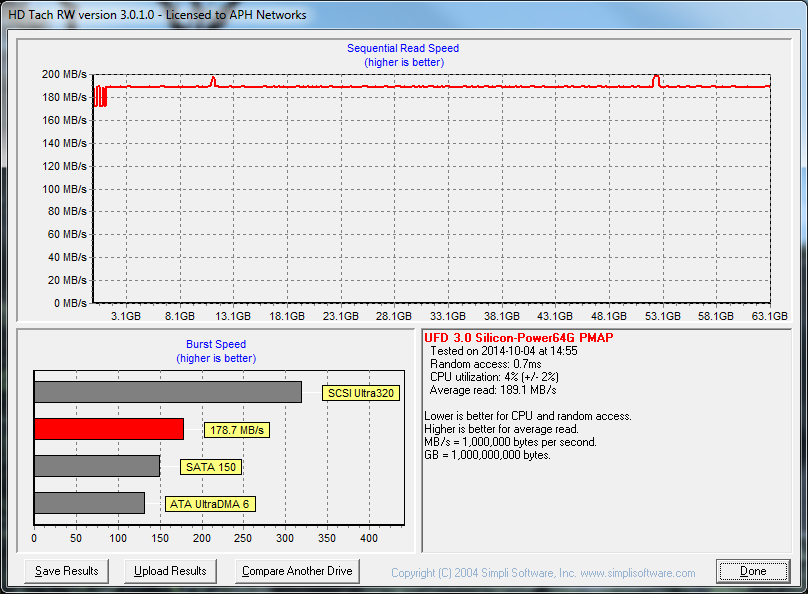Click the Random access 0.7ms result
The width and height of the screenshot is (808, 594).
(479, 364)
